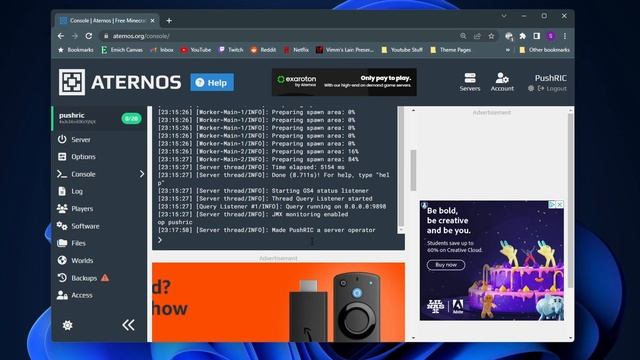This screenshot has width=640, height=360.
Task: Open the Chrome three-dot menu
Action: pyautogui.click(x=565, y=36)
